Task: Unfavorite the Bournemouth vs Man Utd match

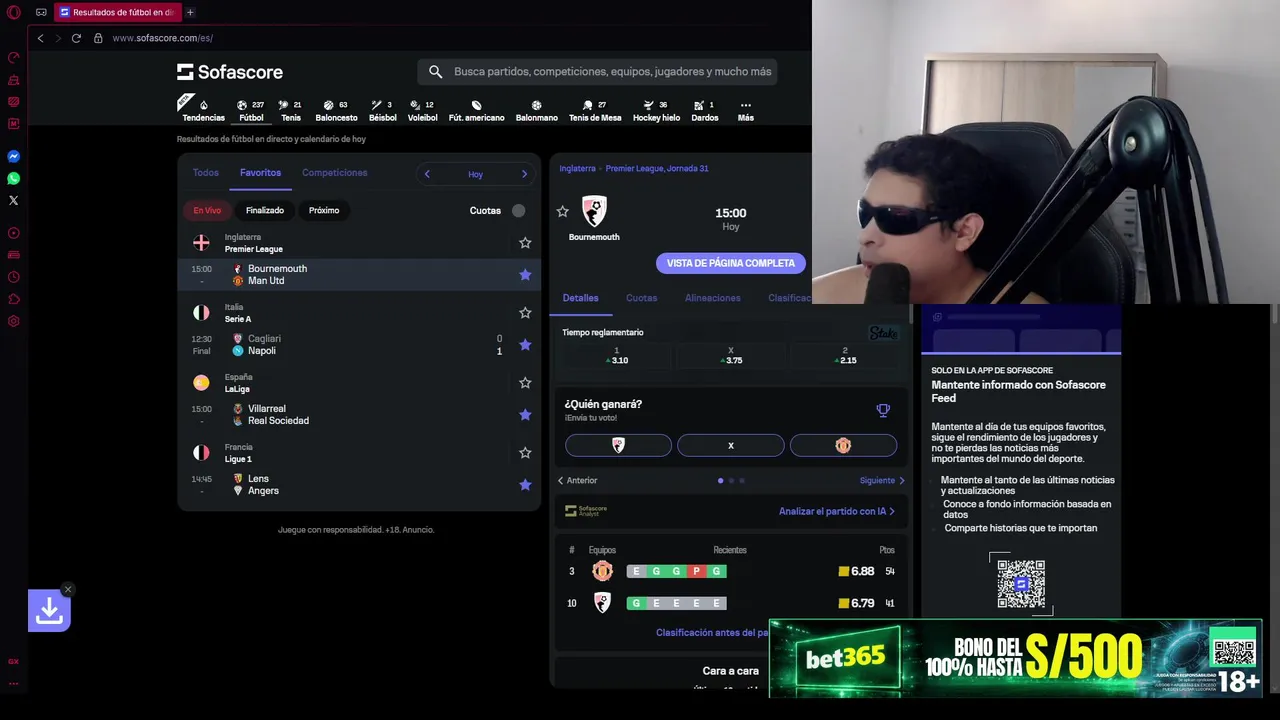Action: point(525,275)
